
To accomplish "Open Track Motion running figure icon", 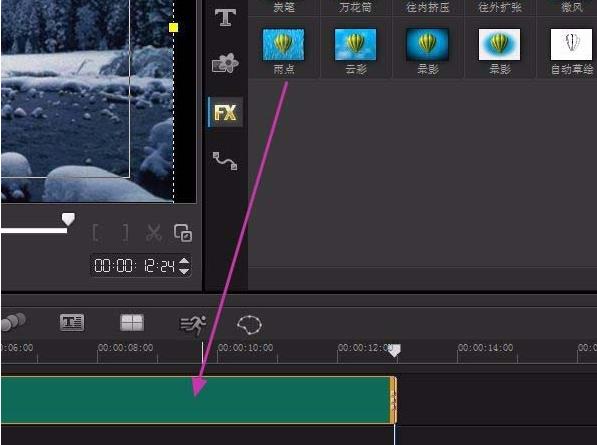I will point(193,325).
